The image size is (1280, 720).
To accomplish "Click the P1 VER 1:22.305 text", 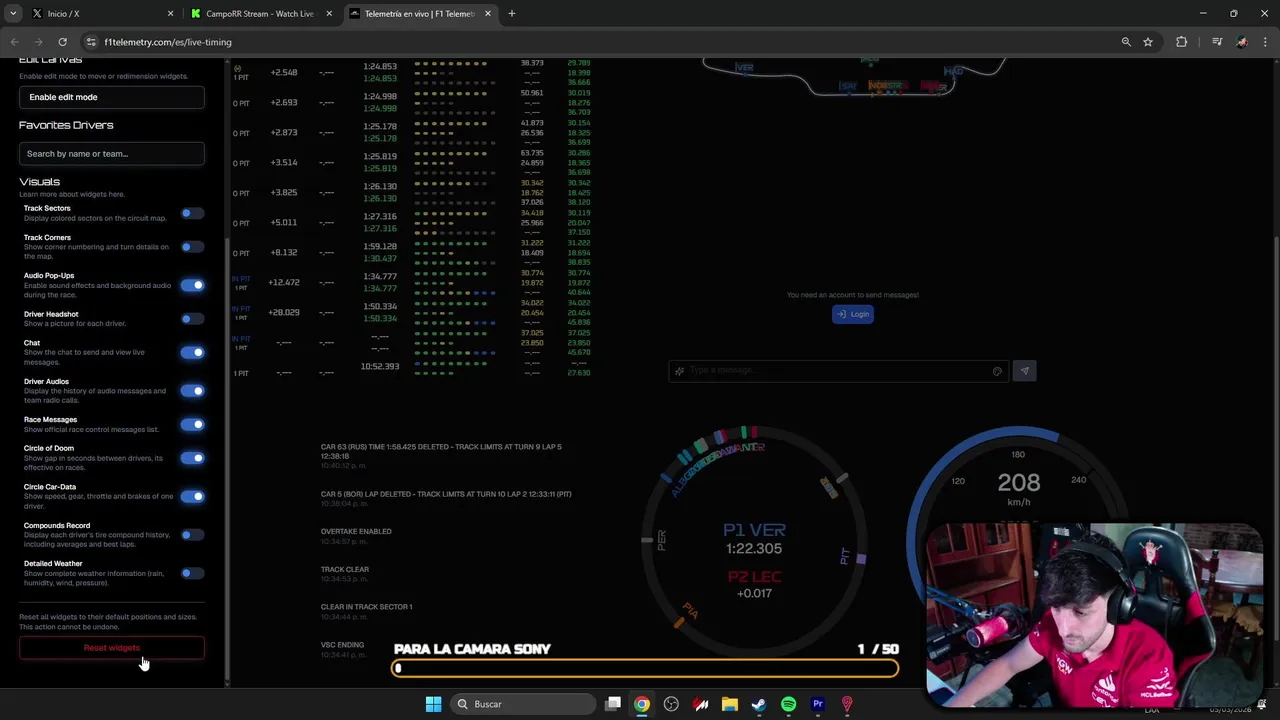I will 754,538.
